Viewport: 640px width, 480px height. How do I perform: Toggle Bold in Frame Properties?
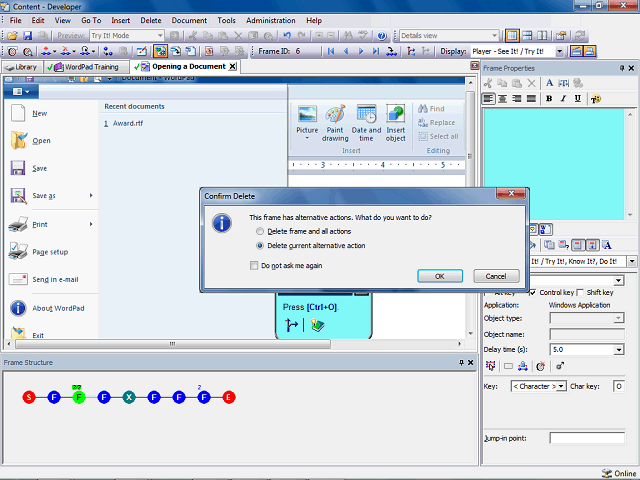tap(549, 98)
